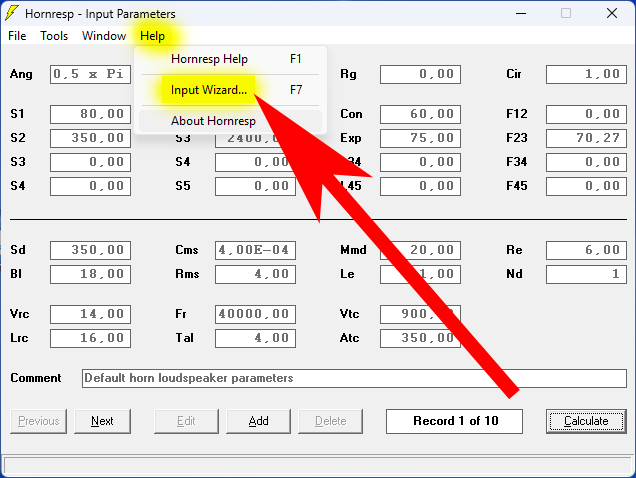The image size is (636, 478).
Task: Click the Nd field showing 1
Action: [586, 274]
